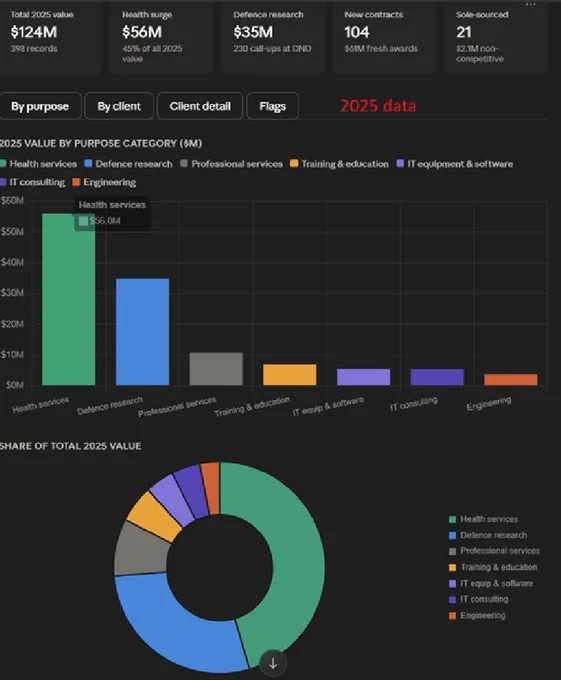Click the Training & education axis label
561x680 pixels.
click(252, 407)
